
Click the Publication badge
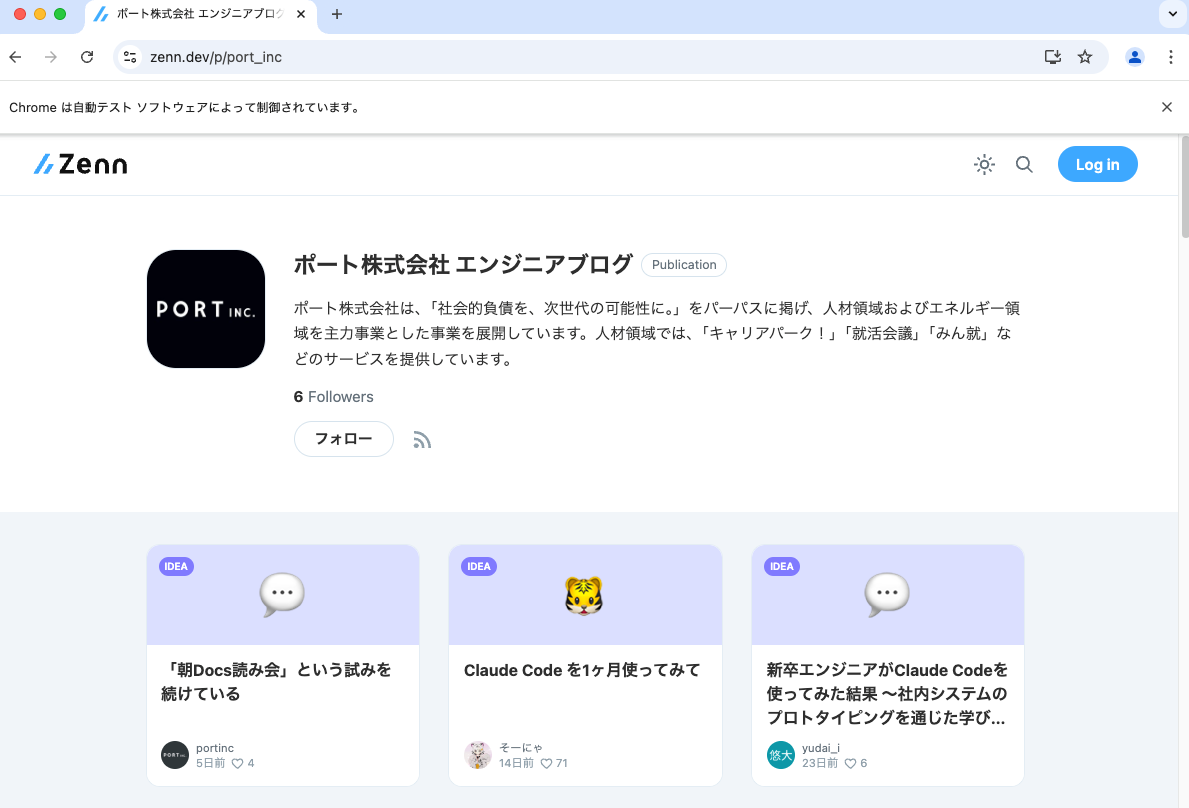pyautogui.click(x=683, y=264)
